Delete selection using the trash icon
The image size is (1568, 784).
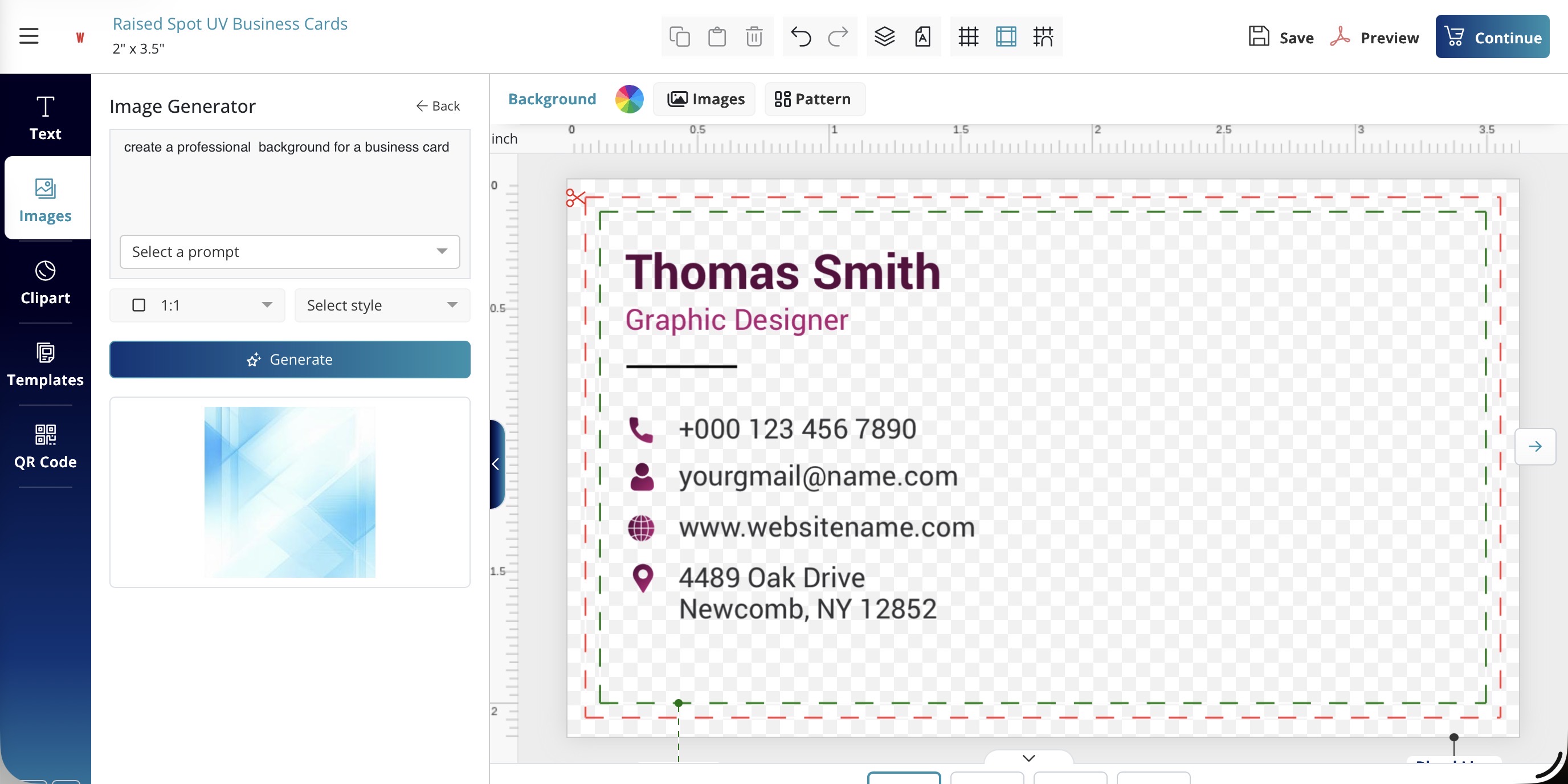click(754, 36)
